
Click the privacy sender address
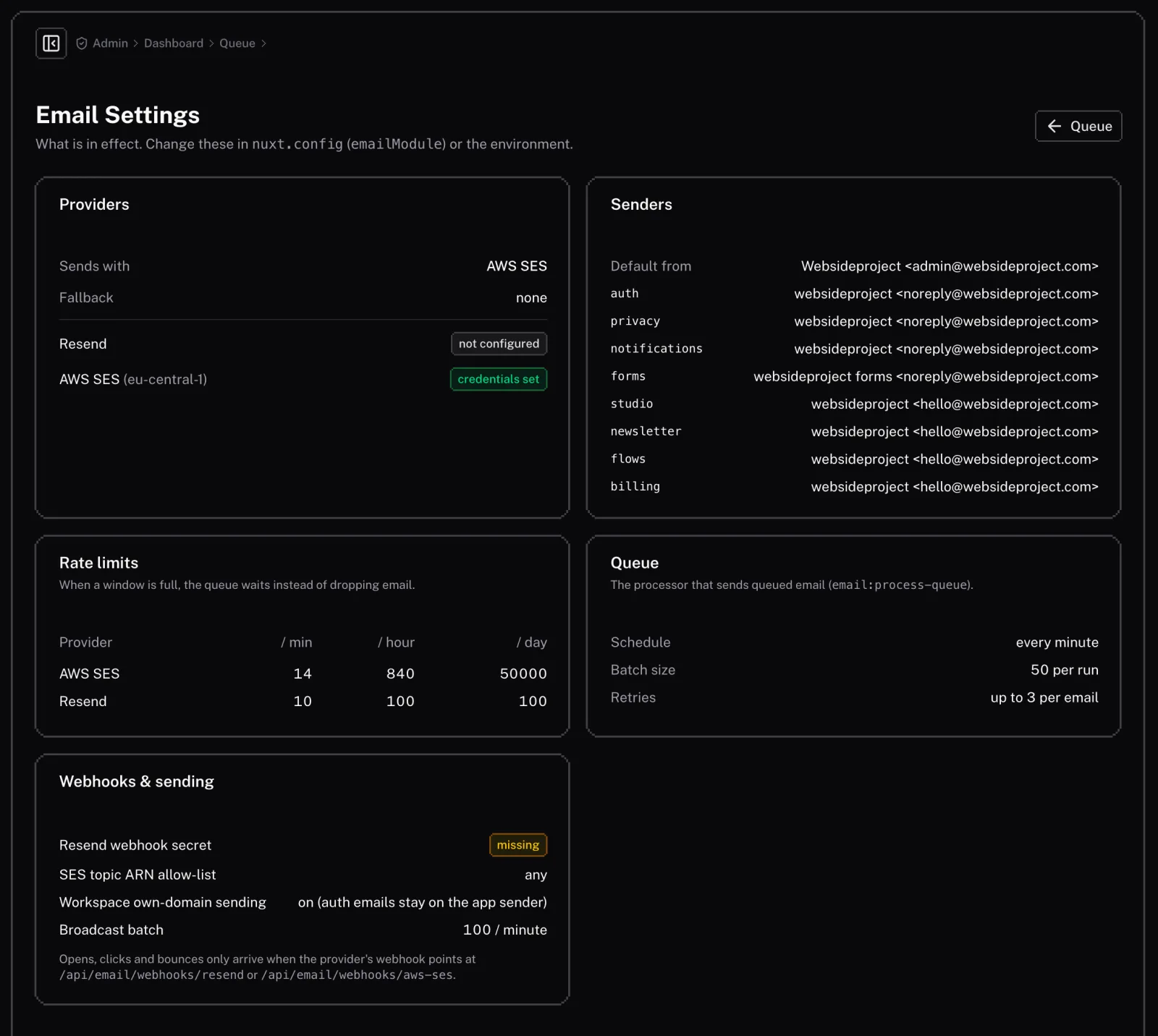pos(946,321)
